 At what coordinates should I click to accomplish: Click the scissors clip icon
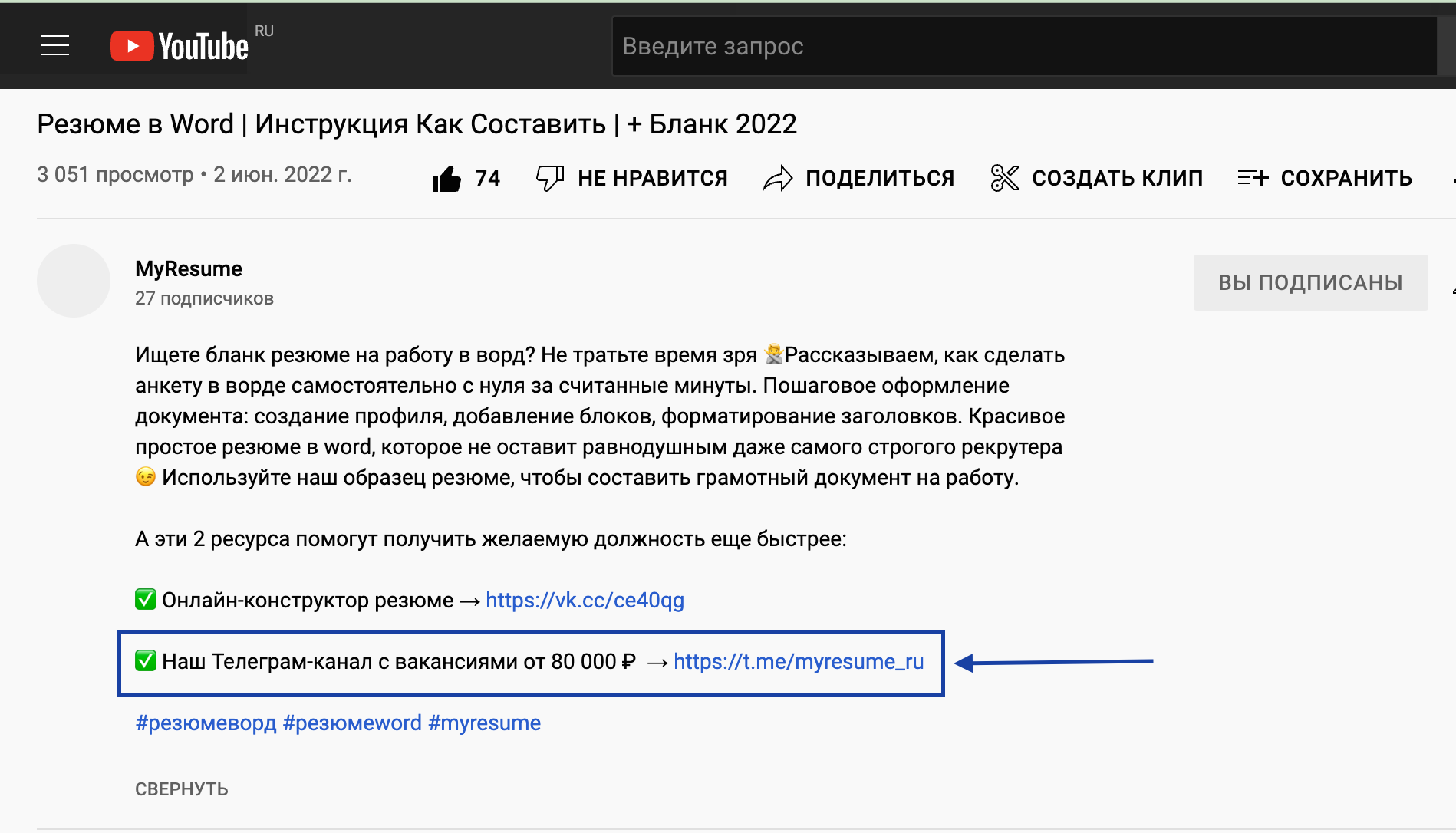pyautogui.click(x=1004, y=179)
